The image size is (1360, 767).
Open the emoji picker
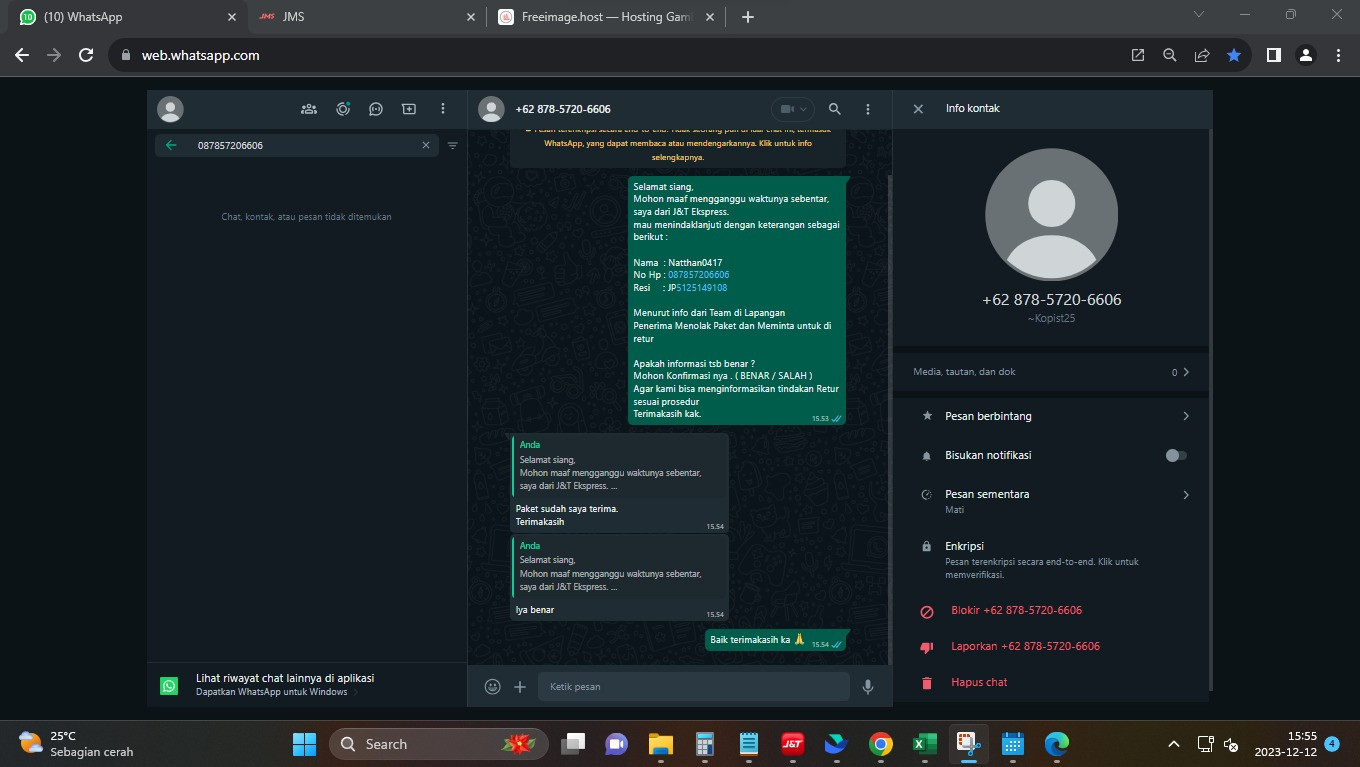[492, 687]
